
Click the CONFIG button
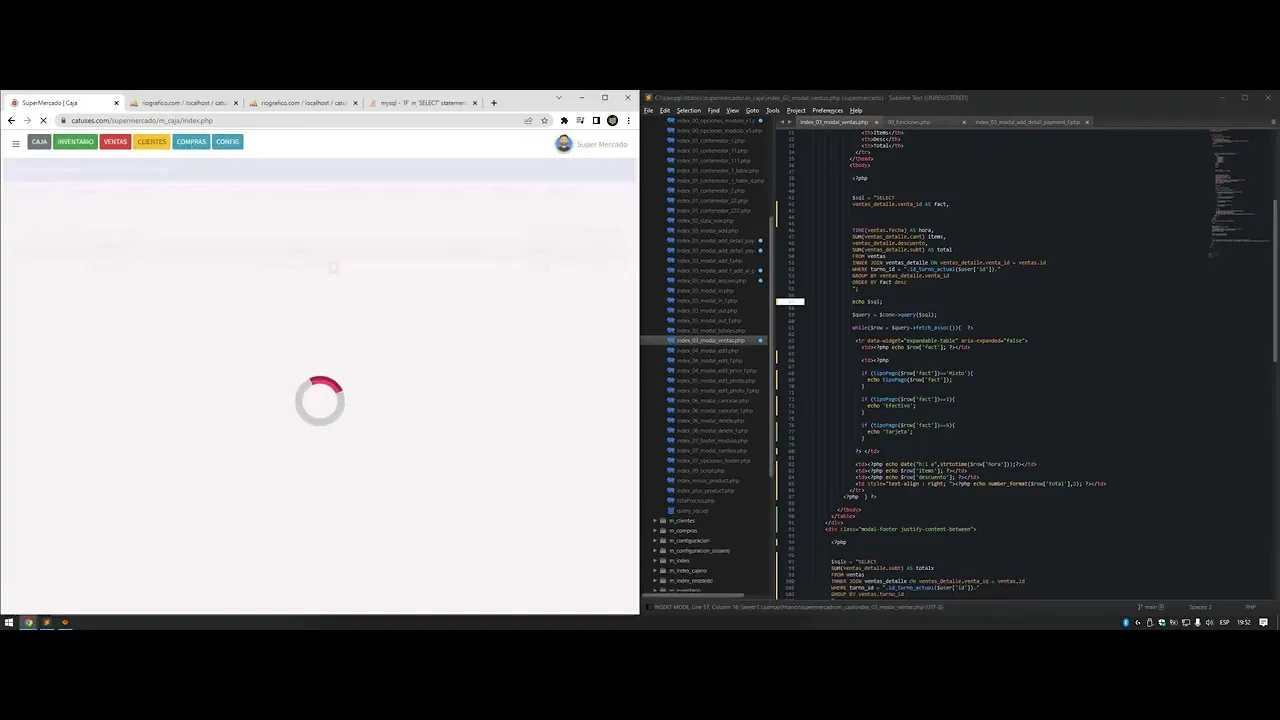227,142
